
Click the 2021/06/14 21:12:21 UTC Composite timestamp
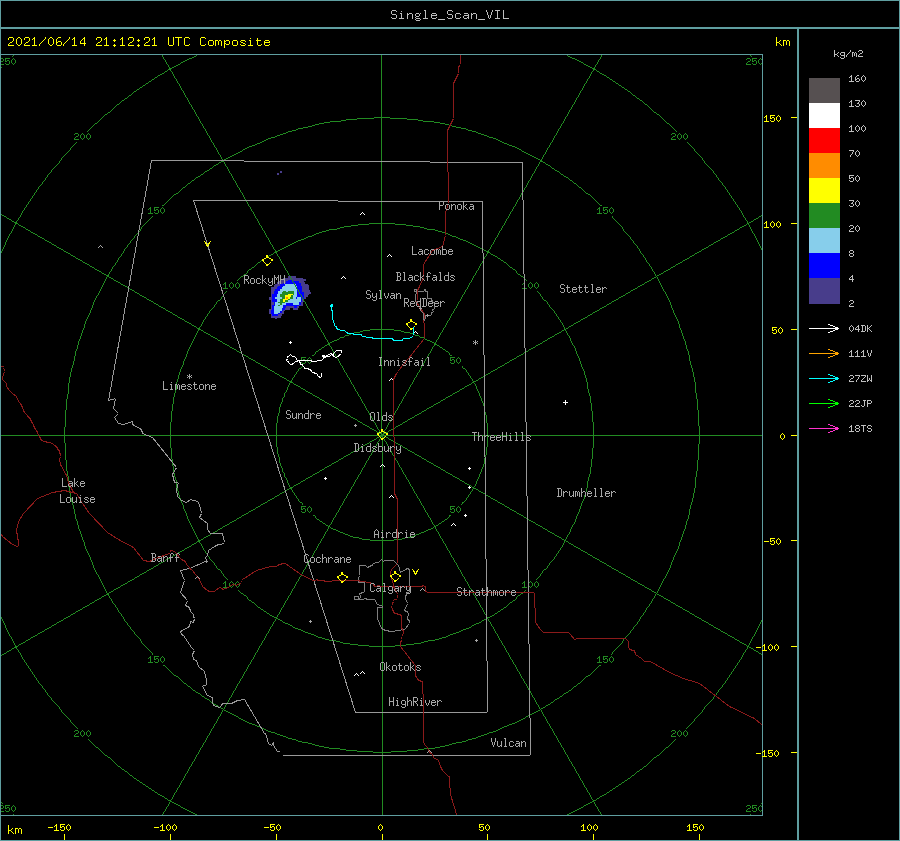point(138,42)
